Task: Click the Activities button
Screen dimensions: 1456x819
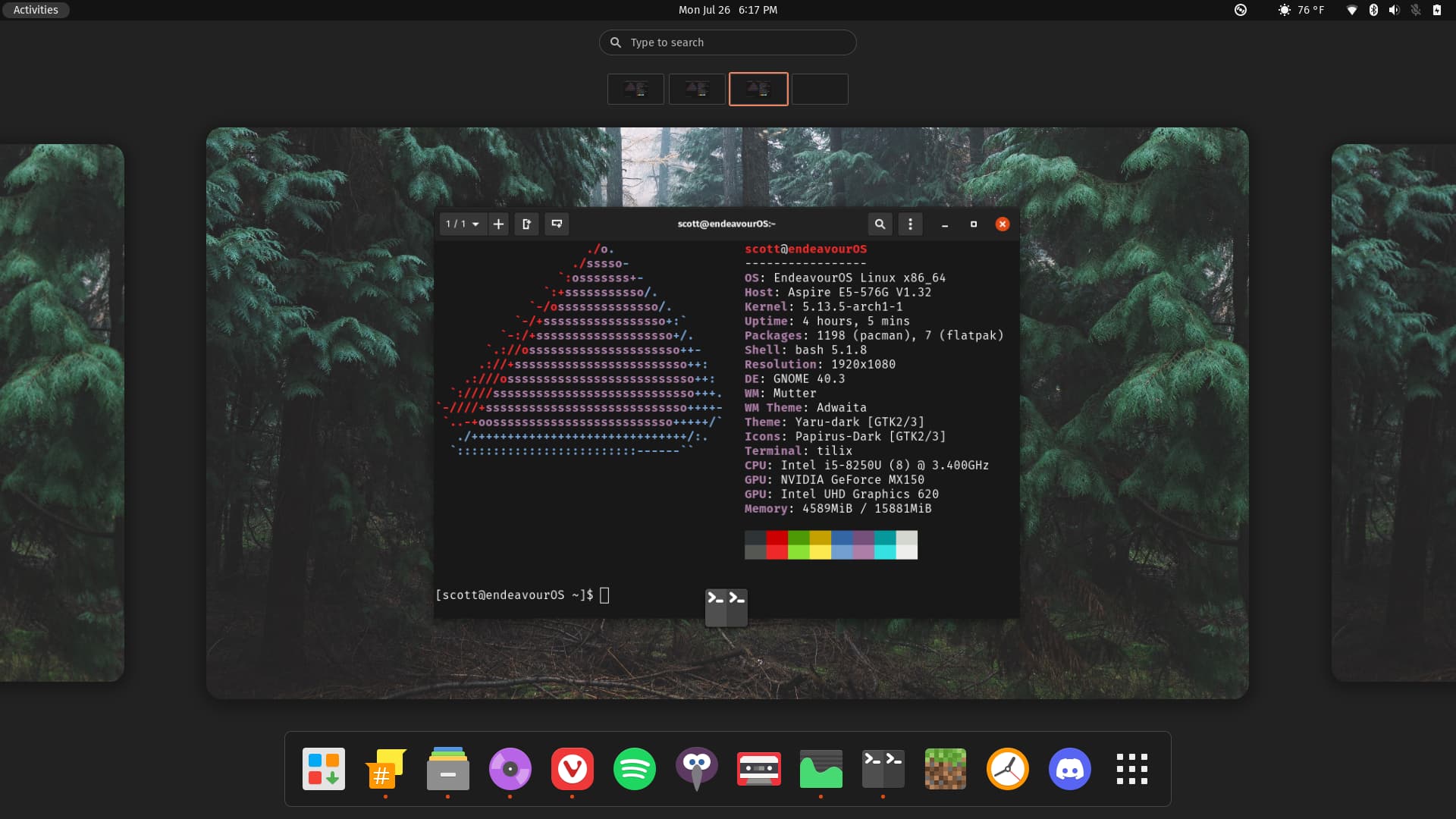Action: 36,10
